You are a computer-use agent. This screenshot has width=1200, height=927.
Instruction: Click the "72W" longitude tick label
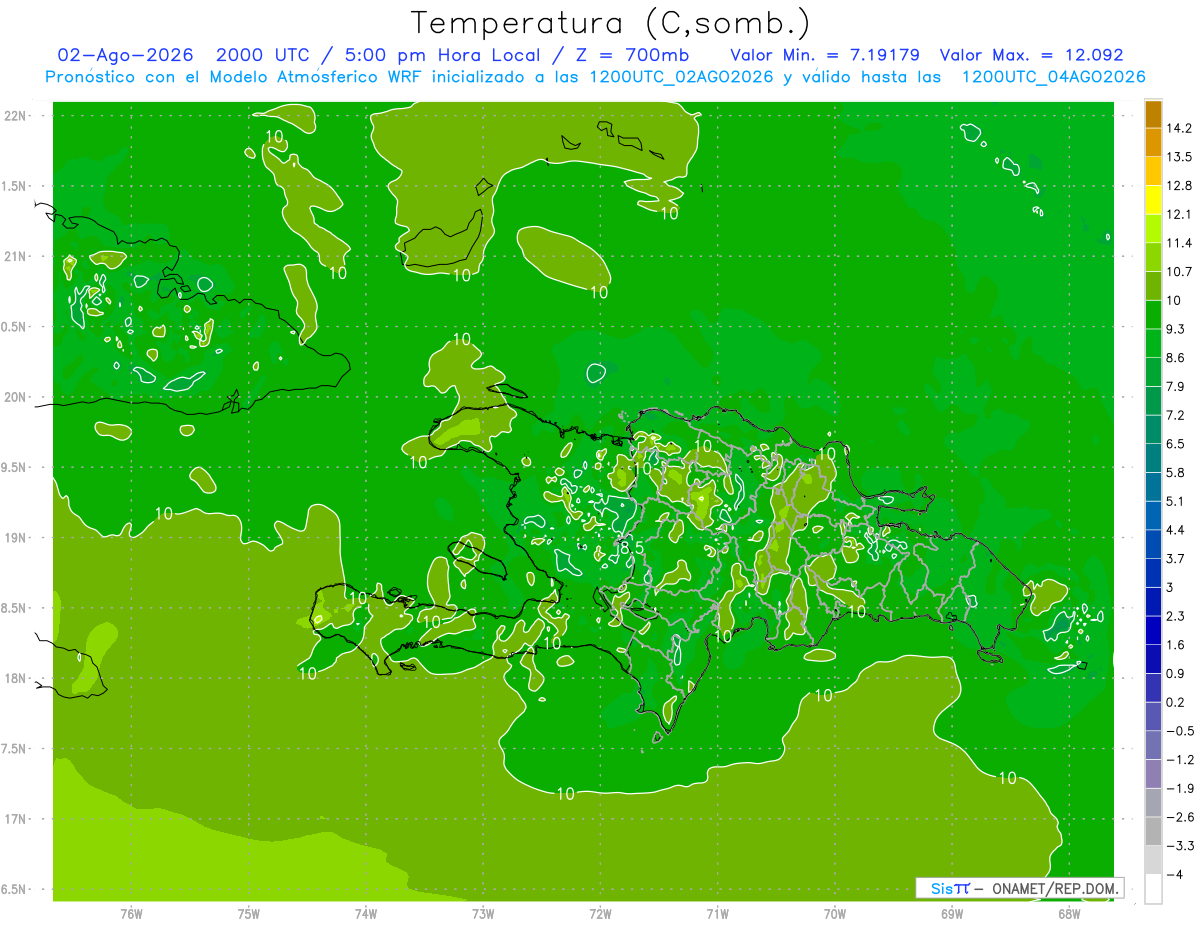click(x=600, y=914)
